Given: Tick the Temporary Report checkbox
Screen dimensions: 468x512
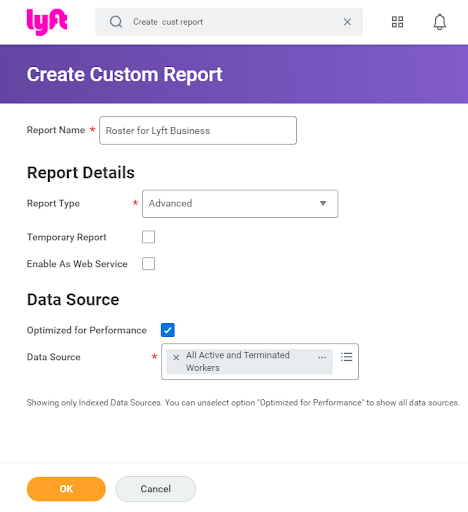Looking at the screenshot, I should click(148, 237).
